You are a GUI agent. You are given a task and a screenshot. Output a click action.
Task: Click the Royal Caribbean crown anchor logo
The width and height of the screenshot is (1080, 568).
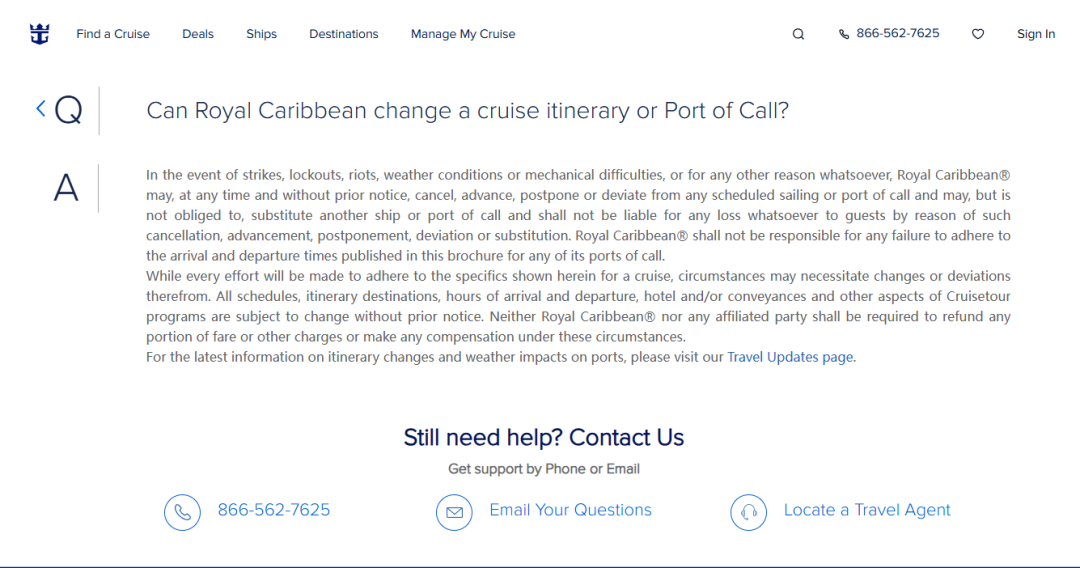point(39,34)
